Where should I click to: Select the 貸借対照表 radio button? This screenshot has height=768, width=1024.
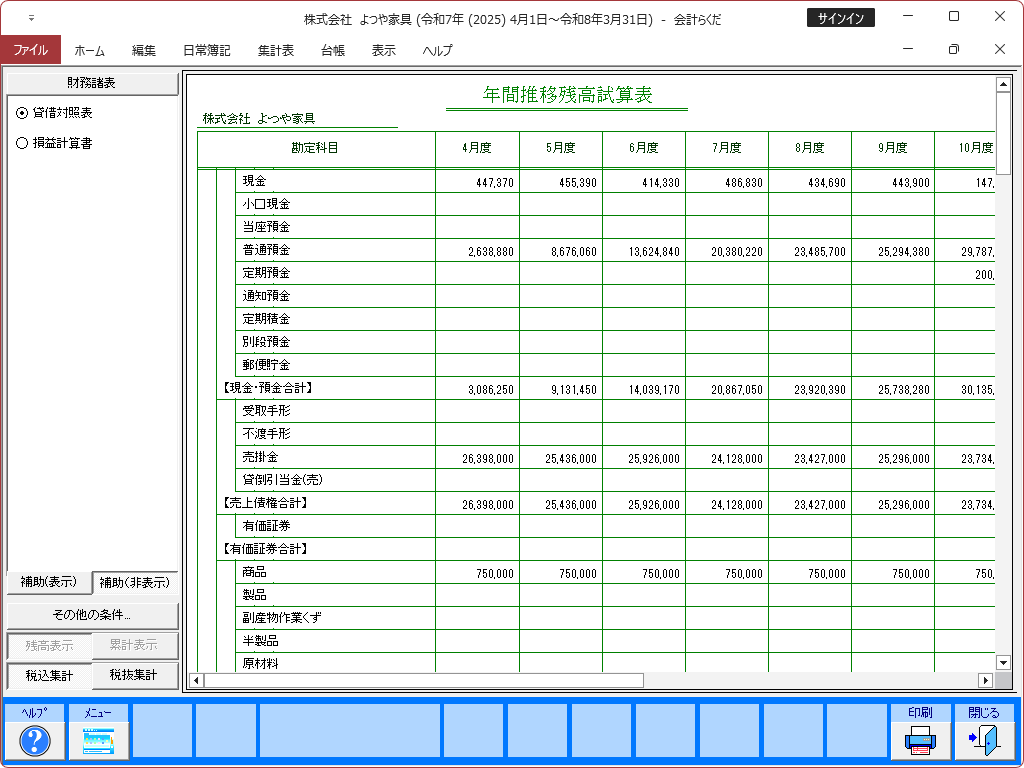pos(22,114)
